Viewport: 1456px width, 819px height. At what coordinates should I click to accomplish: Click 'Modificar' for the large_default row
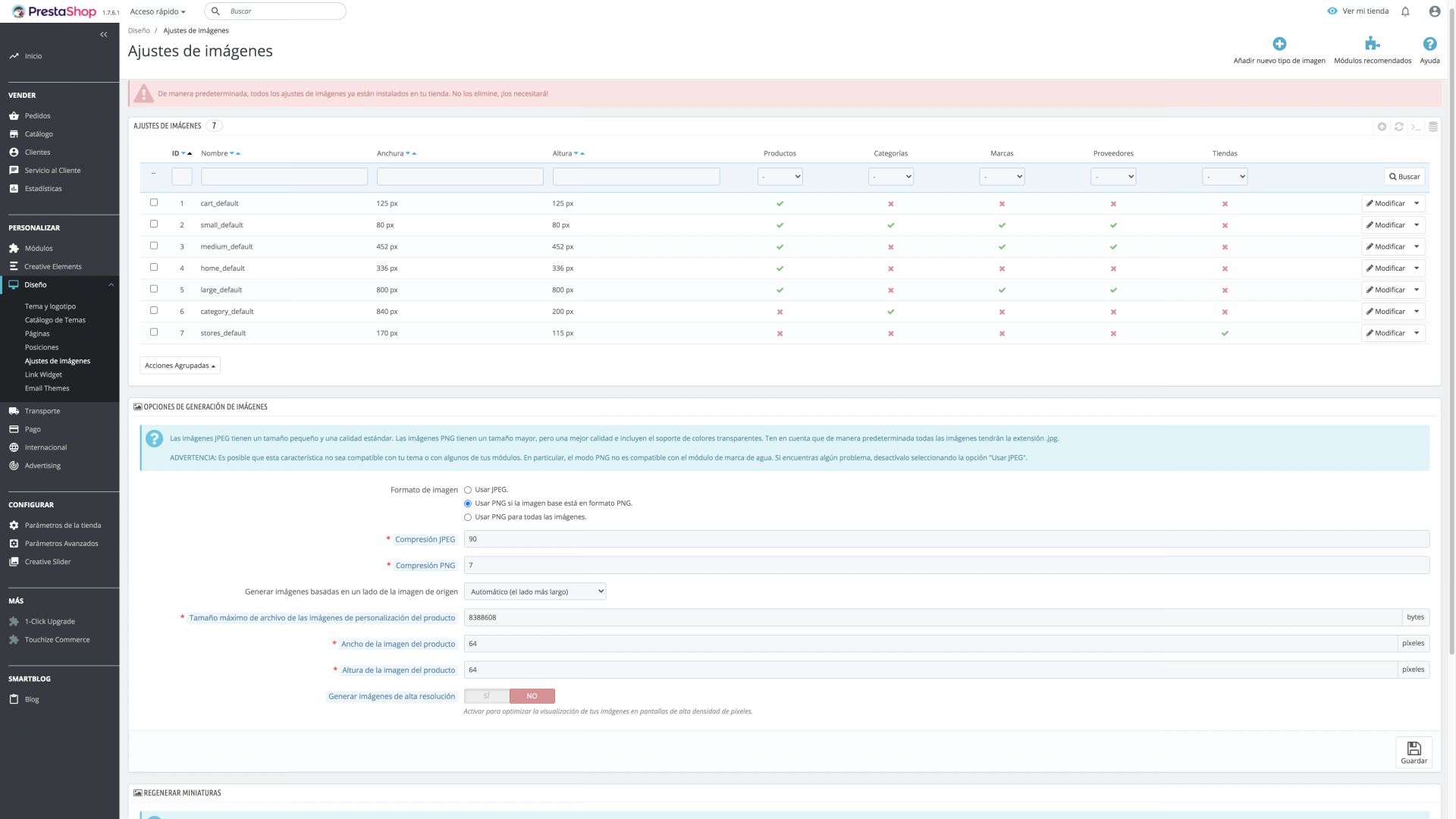1385,290
